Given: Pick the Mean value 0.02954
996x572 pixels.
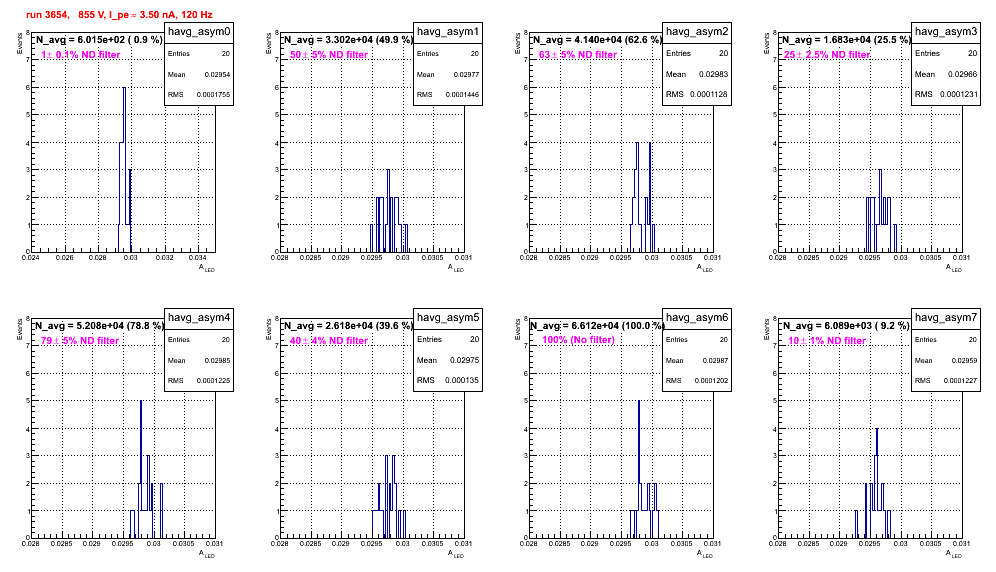Looking at the screenshot, I should (217, 74).
